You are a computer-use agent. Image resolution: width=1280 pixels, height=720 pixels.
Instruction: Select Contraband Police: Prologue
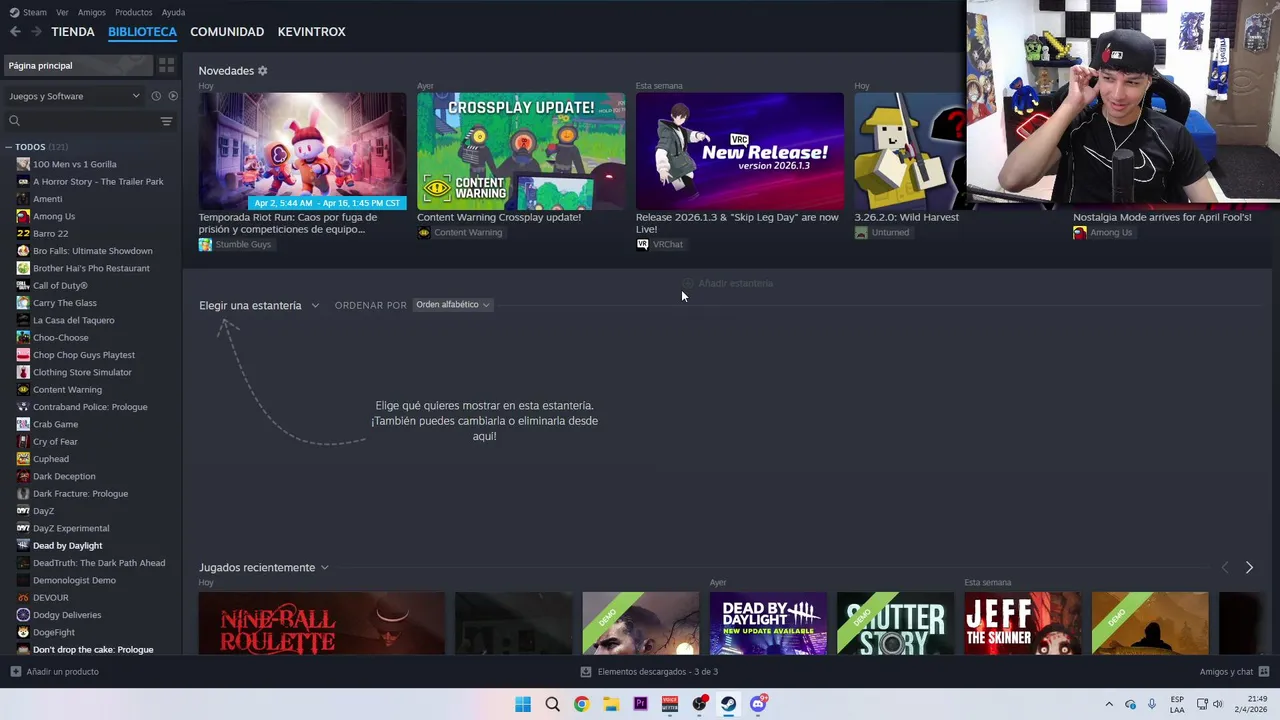90,407
